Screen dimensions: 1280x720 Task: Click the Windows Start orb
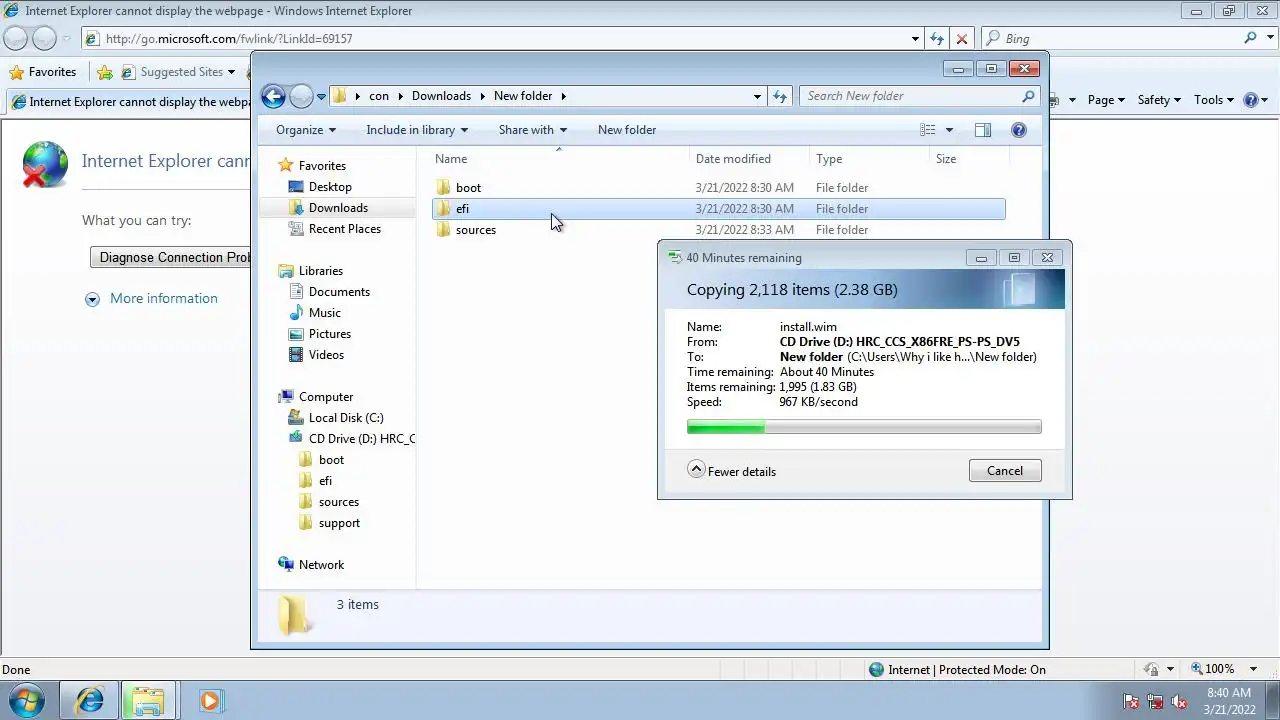(27, 700)
